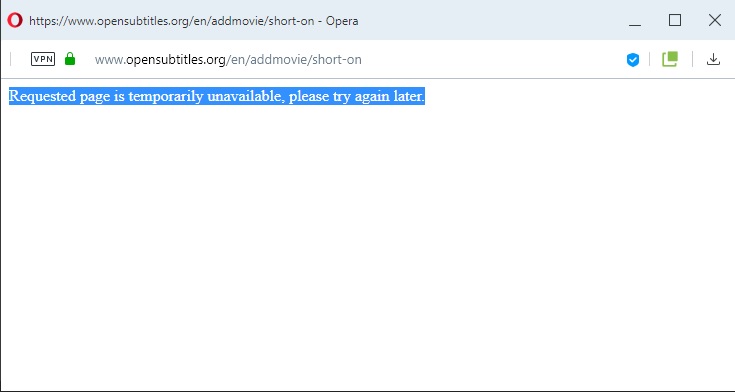Open the downloads arrow icon
The image size is (735, 392).
tap(713, 59)
